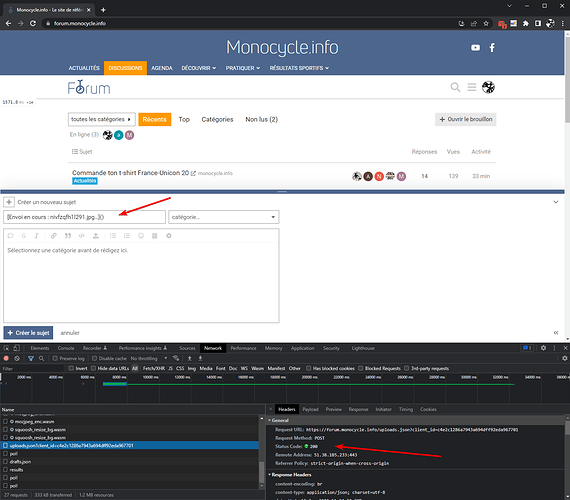Click the upload icon in editor toolbar
This screenshot has width=570, height=500.
(96, 236)
